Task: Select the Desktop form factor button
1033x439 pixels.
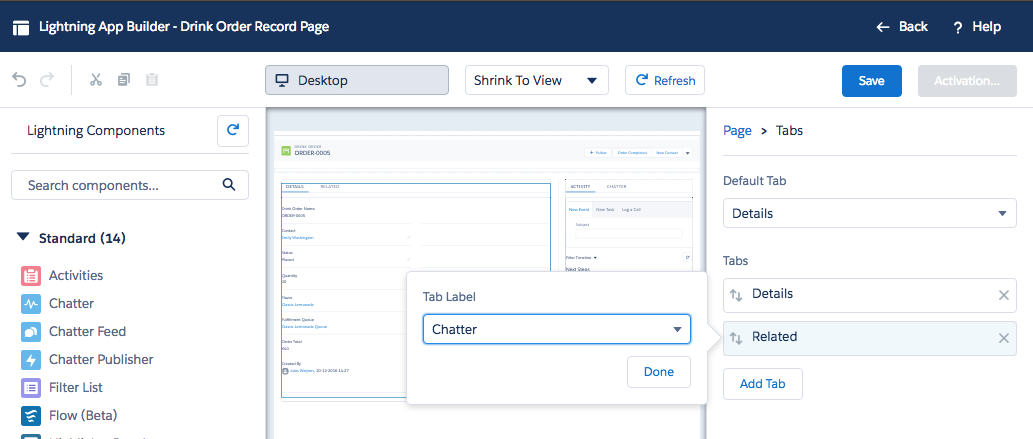Action: pos(356,80)
